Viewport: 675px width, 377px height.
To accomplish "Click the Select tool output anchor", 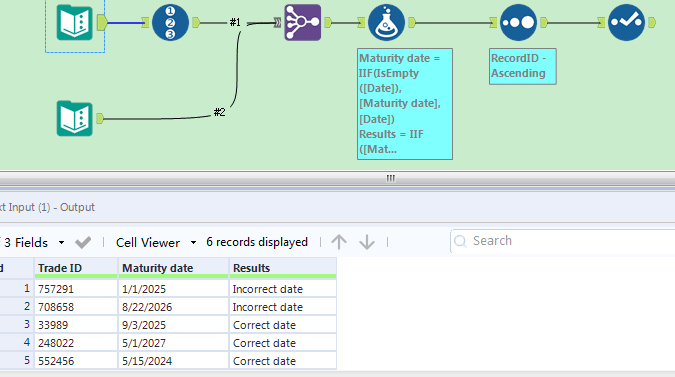I will 652,22.
